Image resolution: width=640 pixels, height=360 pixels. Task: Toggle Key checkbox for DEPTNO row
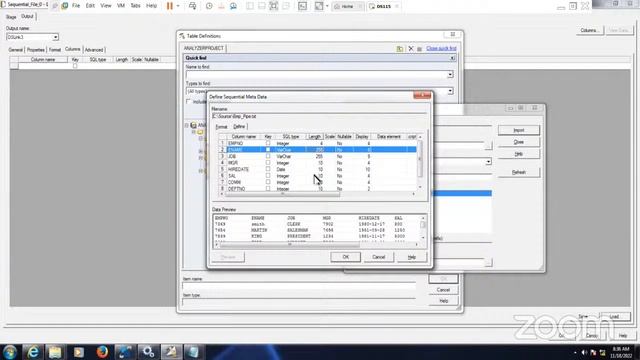[268, 189]
